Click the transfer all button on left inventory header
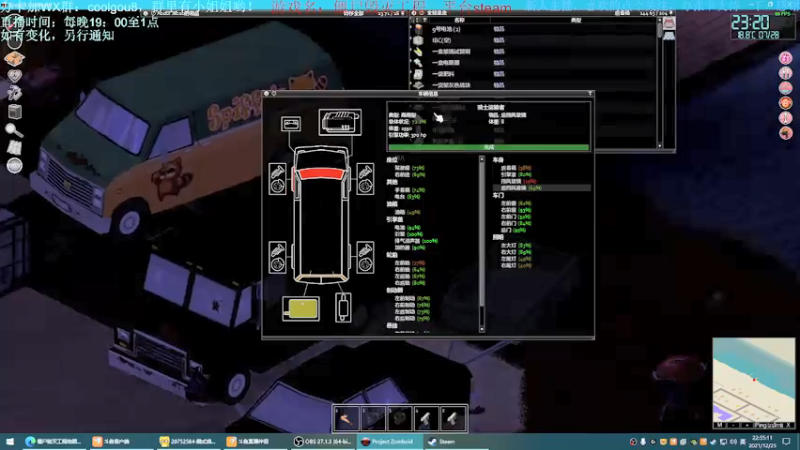 pos(354,13)
